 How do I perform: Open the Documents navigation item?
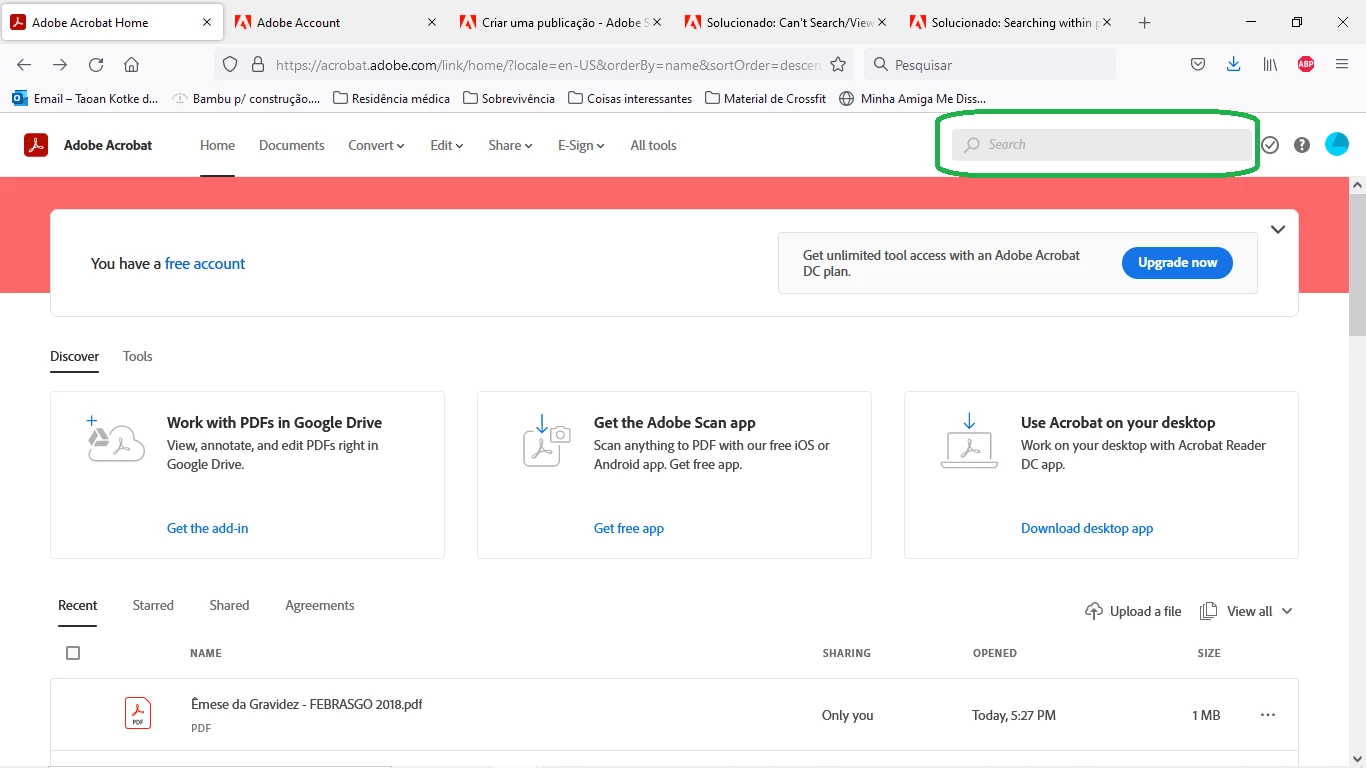(291, 145)
